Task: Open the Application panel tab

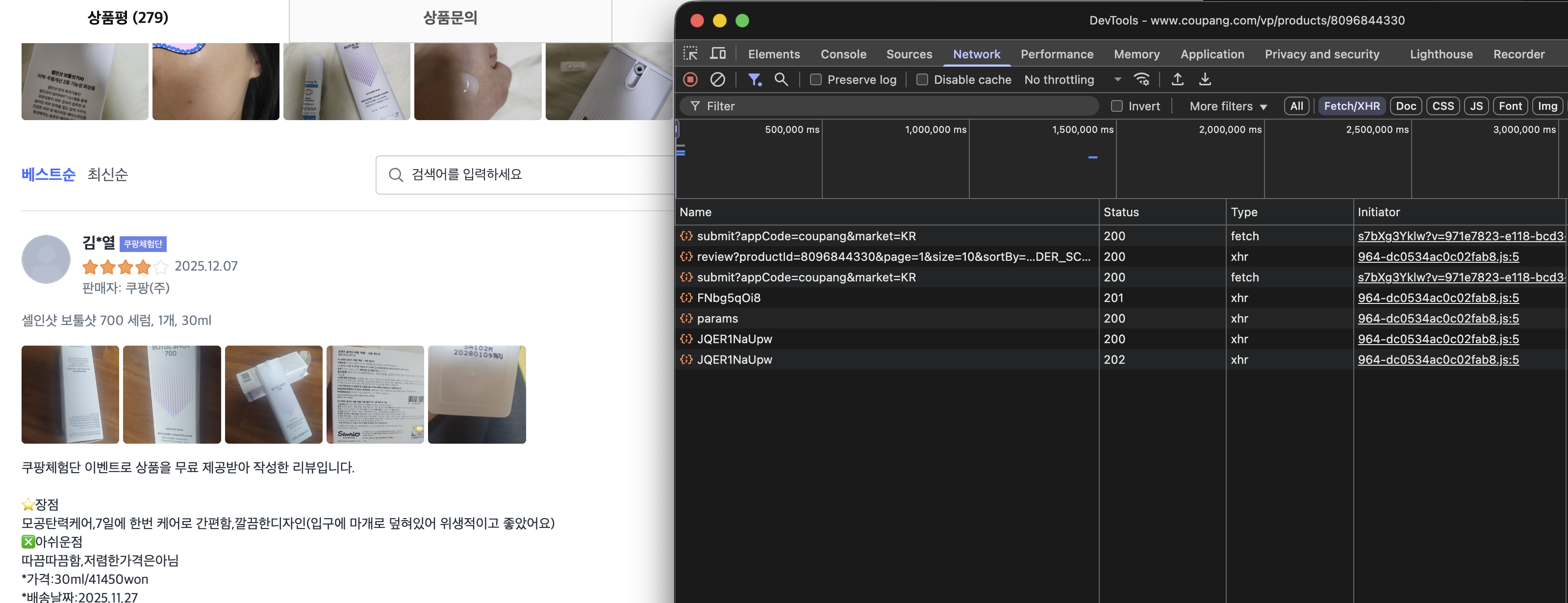Action: (1212, 54)
